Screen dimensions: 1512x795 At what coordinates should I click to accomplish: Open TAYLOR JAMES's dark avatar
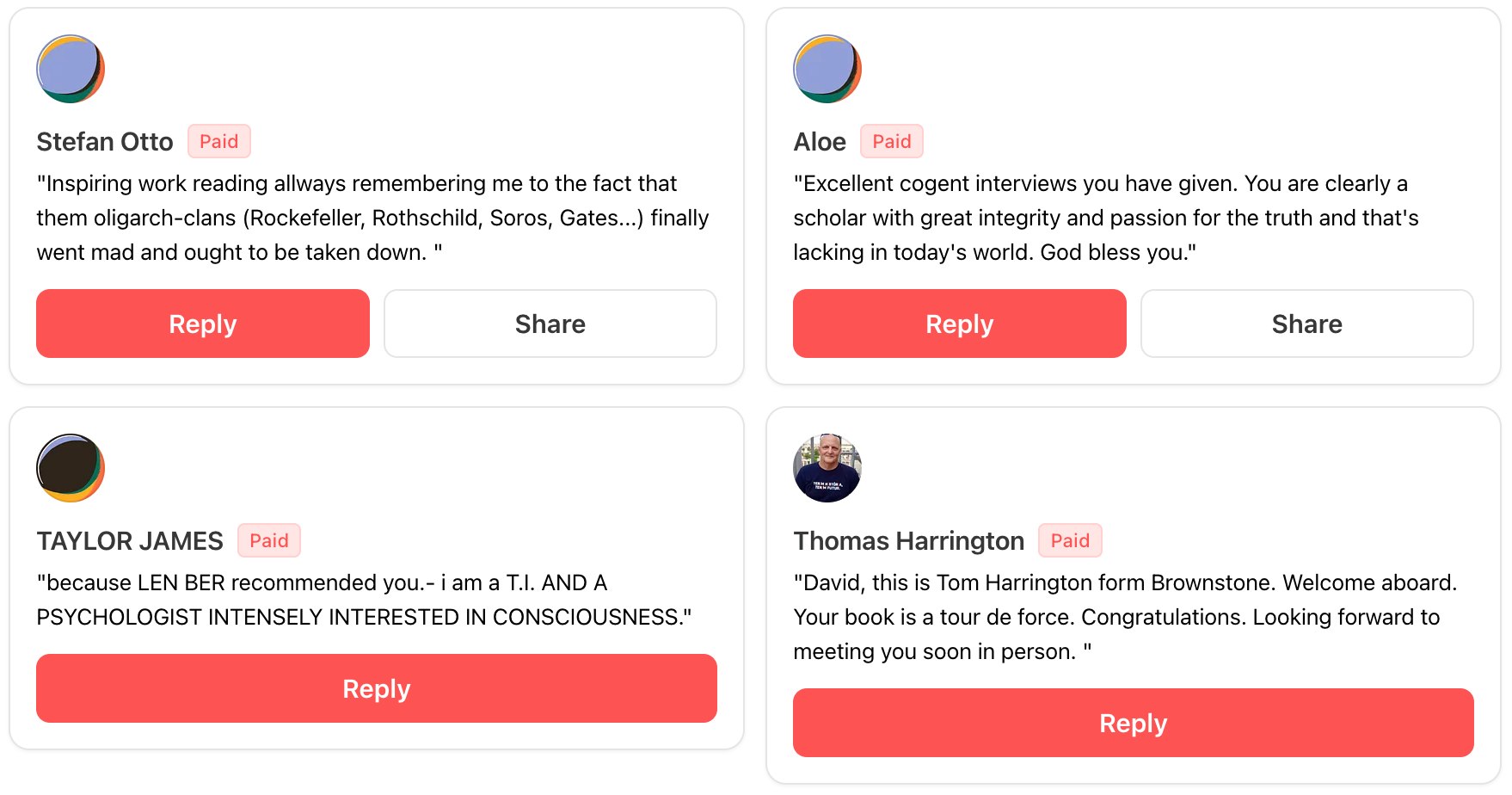coord(71,468)
